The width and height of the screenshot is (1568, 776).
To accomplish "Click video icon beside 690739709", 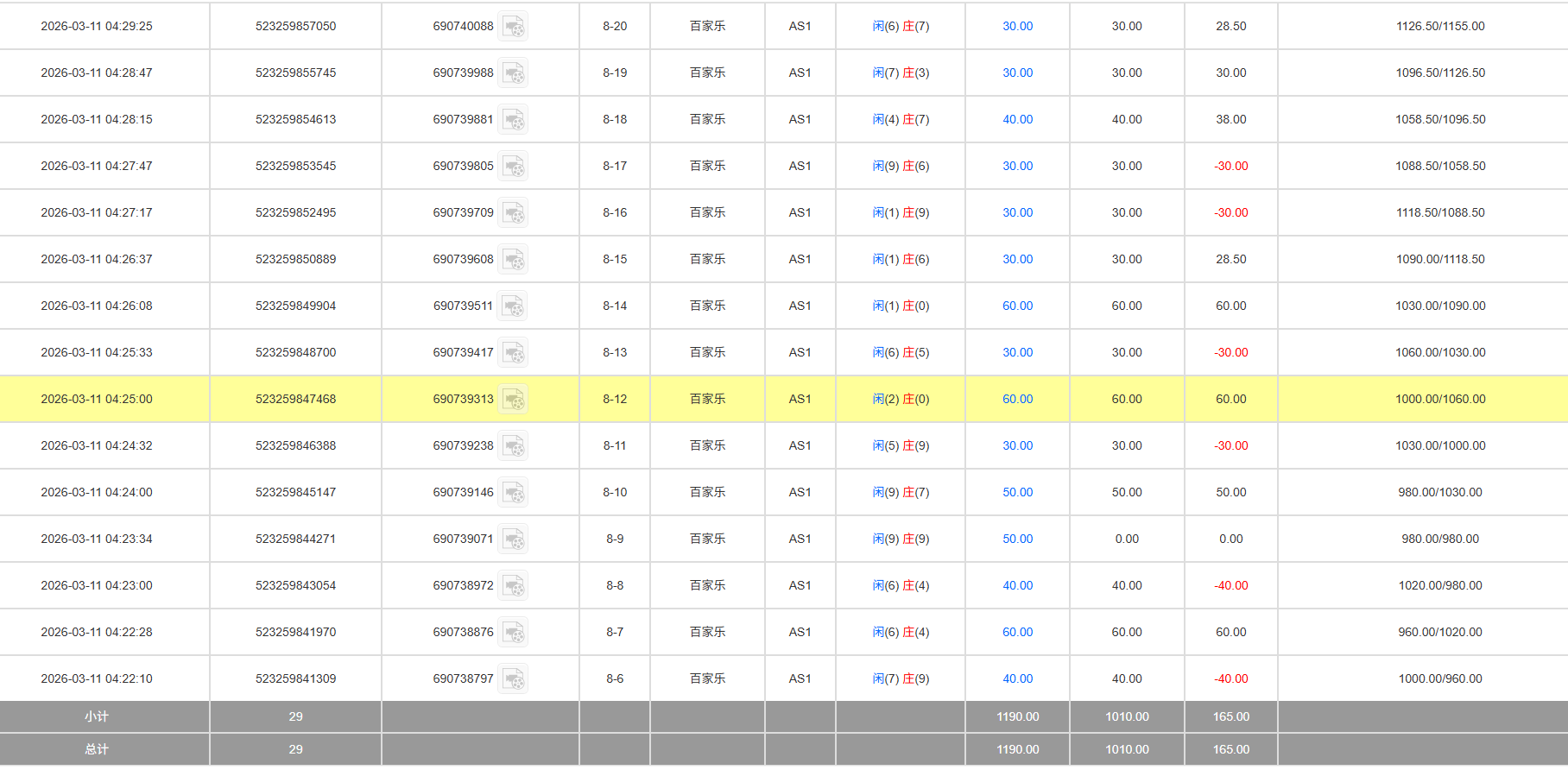I will coord(514,213).
